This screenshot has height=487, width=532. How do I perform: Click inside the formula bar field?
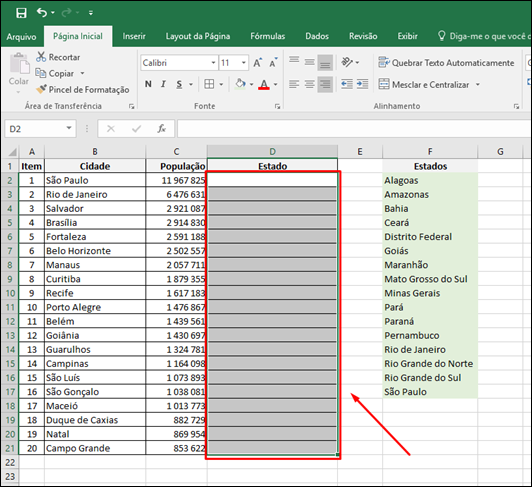(354, 129)
